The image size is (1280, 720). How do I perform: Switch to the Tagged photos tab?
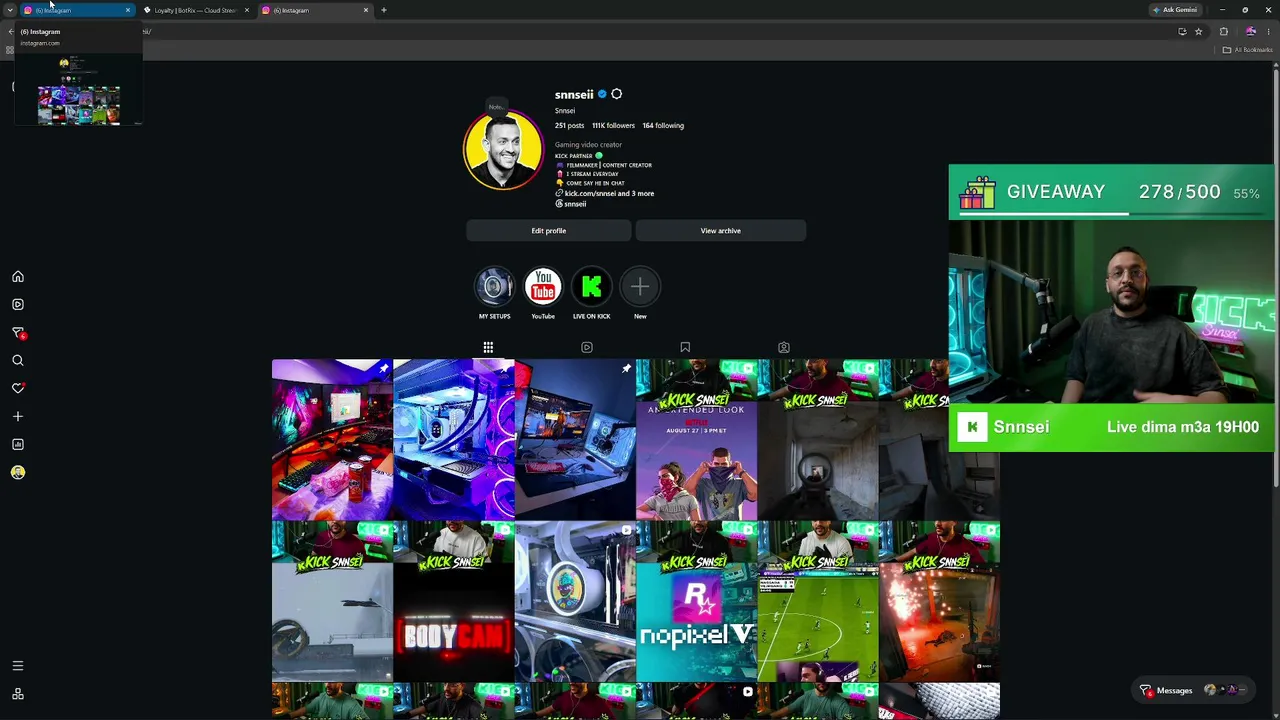(784, 347)
